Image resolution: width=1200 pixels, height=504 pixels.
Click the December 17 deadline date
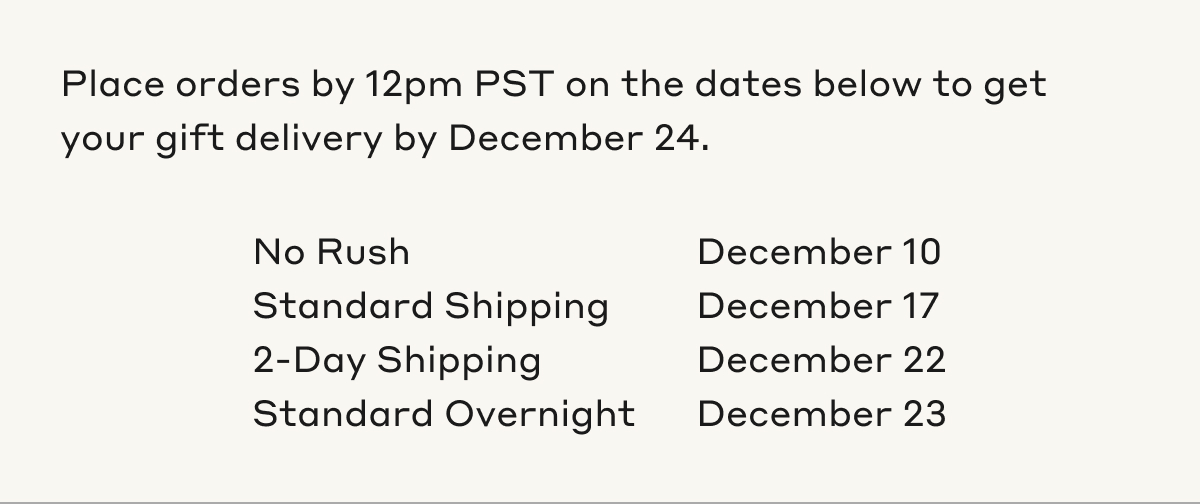[x=818, y=306]
